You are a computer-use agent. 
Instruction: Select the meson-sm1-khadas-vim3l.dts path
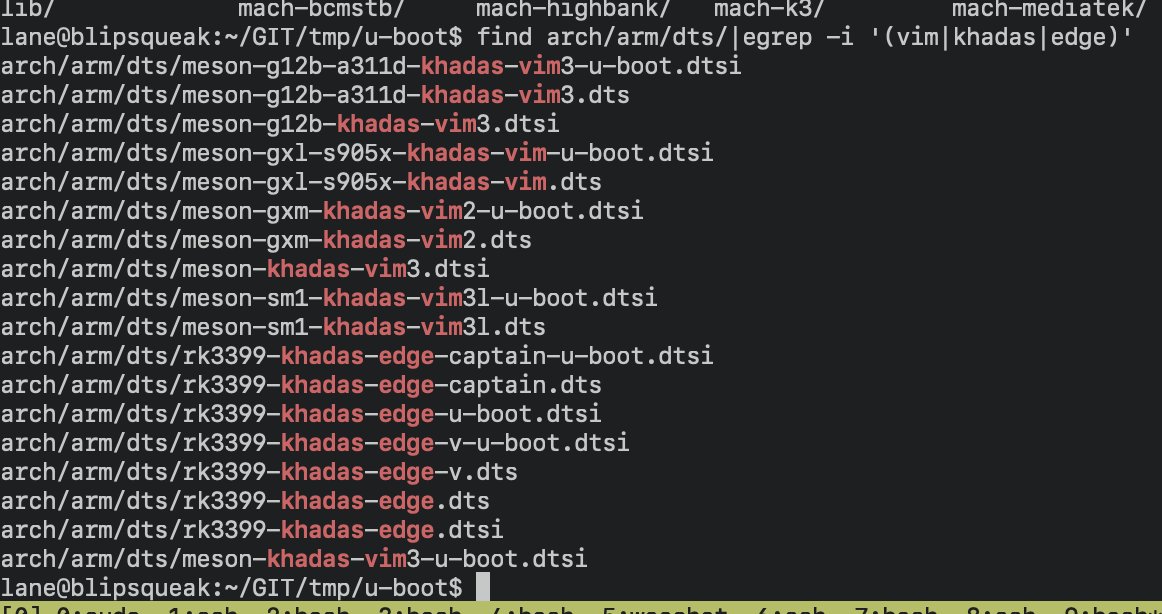[x=273, y=327]
